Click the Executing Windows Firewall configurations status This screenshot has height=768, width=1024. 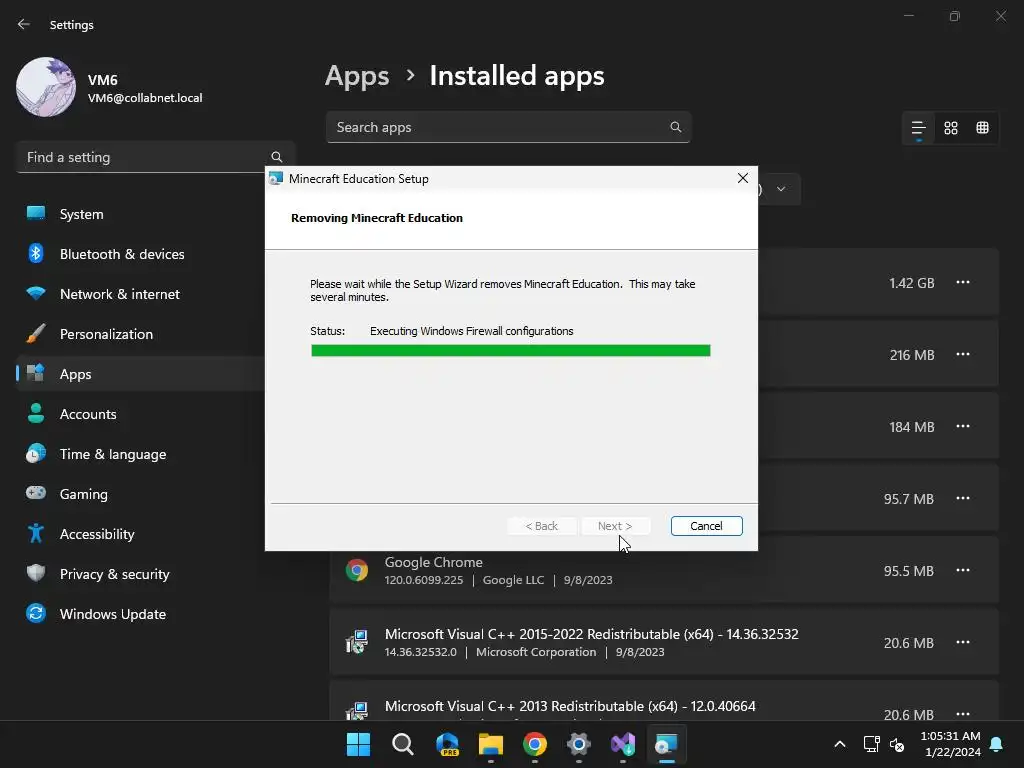pos(472,331)
